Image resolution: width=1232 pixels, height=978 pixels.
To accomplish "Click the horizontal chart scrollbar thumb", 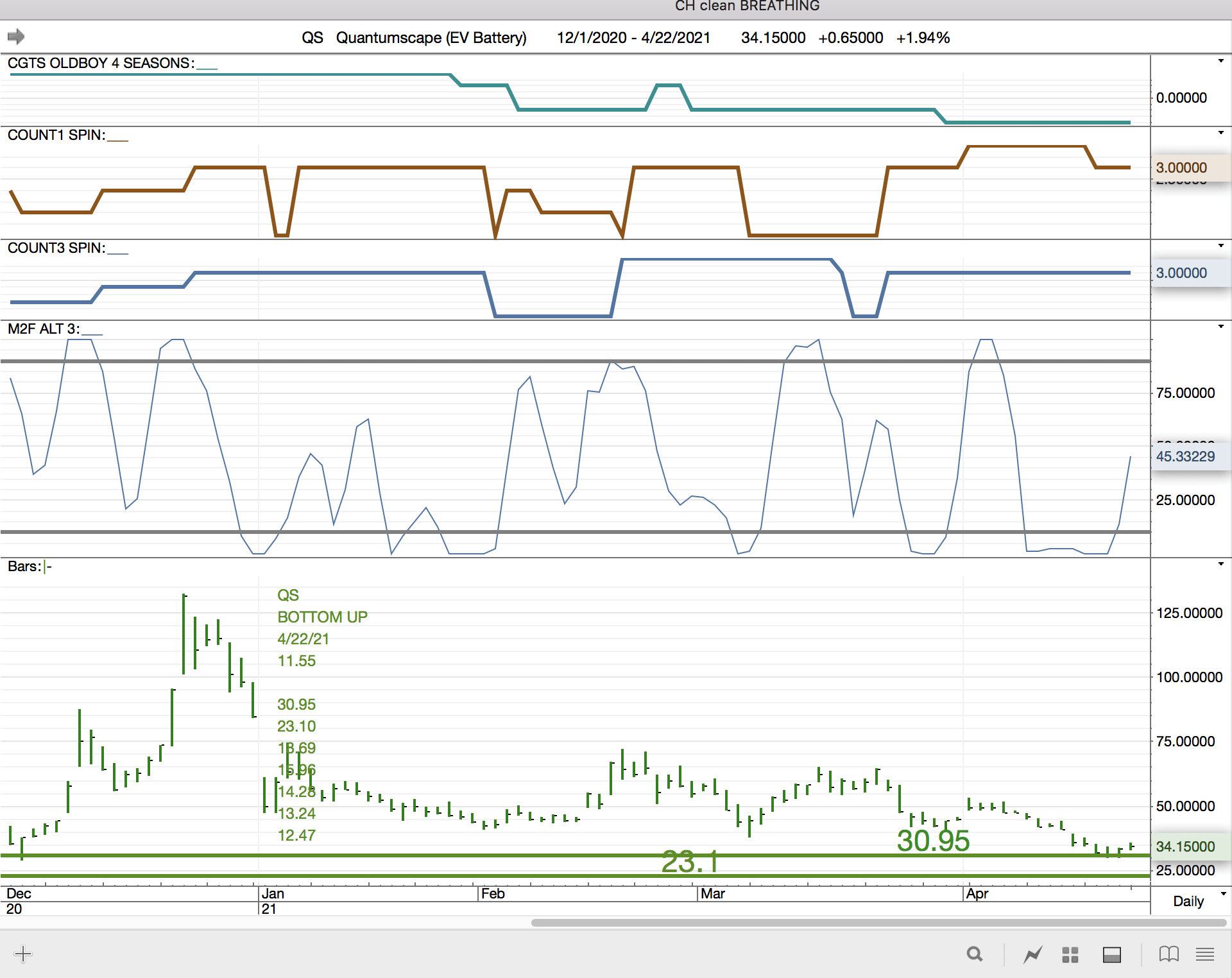I will pos(878,923).
